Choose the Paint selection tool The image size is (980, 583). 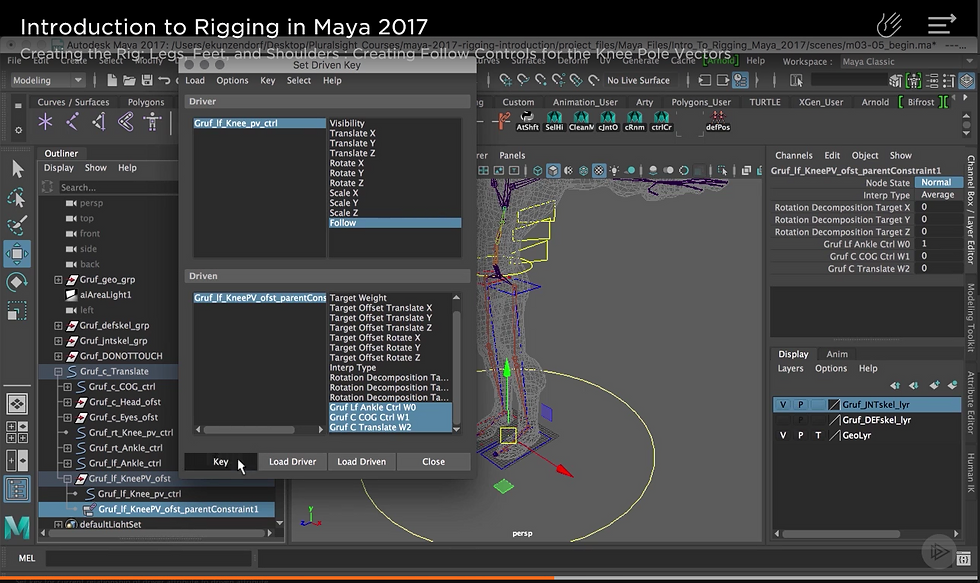coord(17,226)
